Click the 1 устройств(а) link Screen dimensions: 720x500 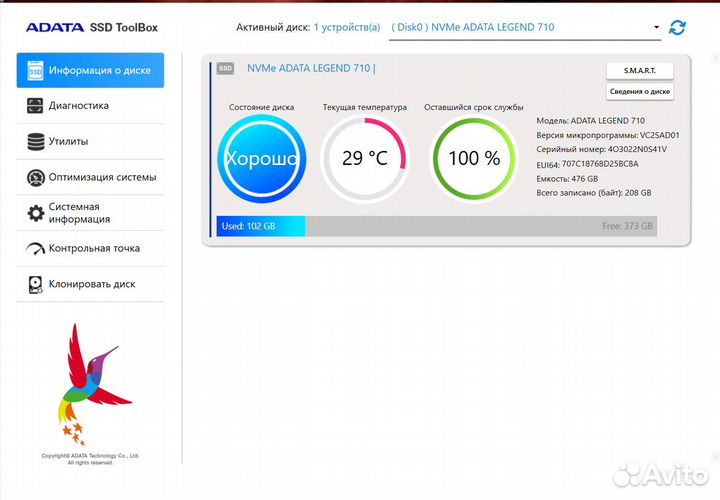[x=347, y=28]
